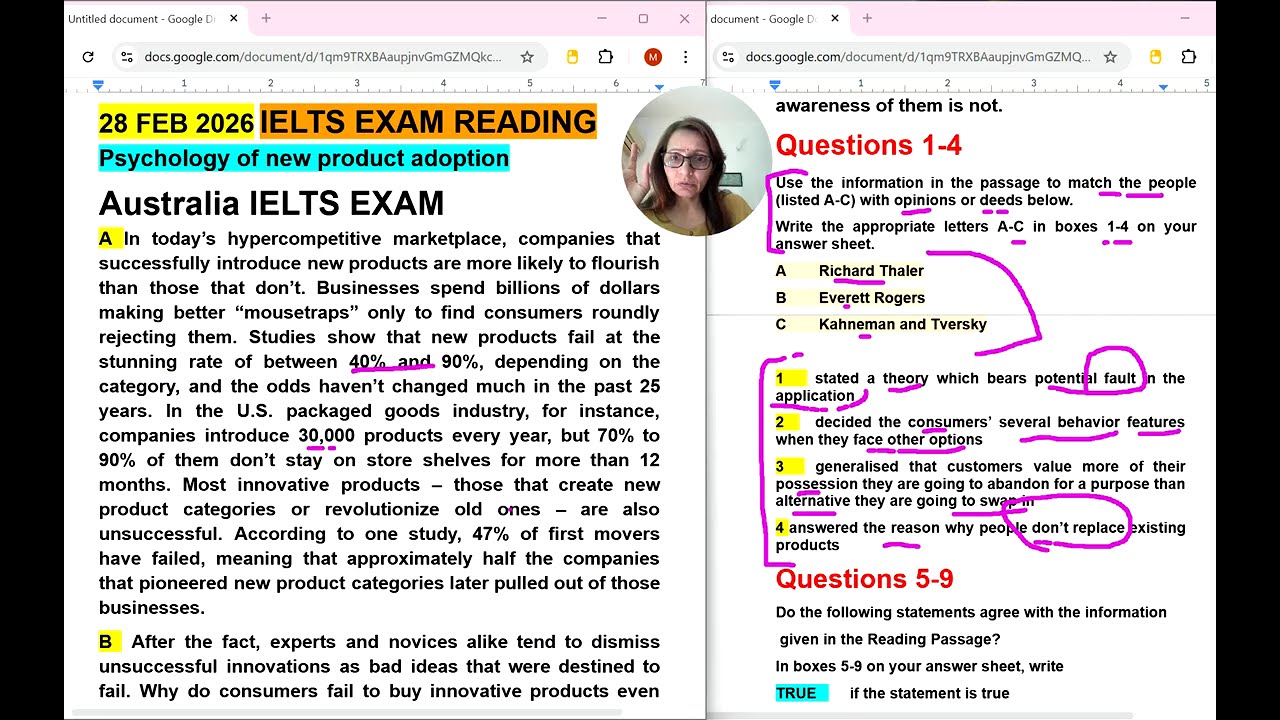Click "if the statement is true" text
Viewport: 1280px width, 720px height.
click(x=929, y=693)
